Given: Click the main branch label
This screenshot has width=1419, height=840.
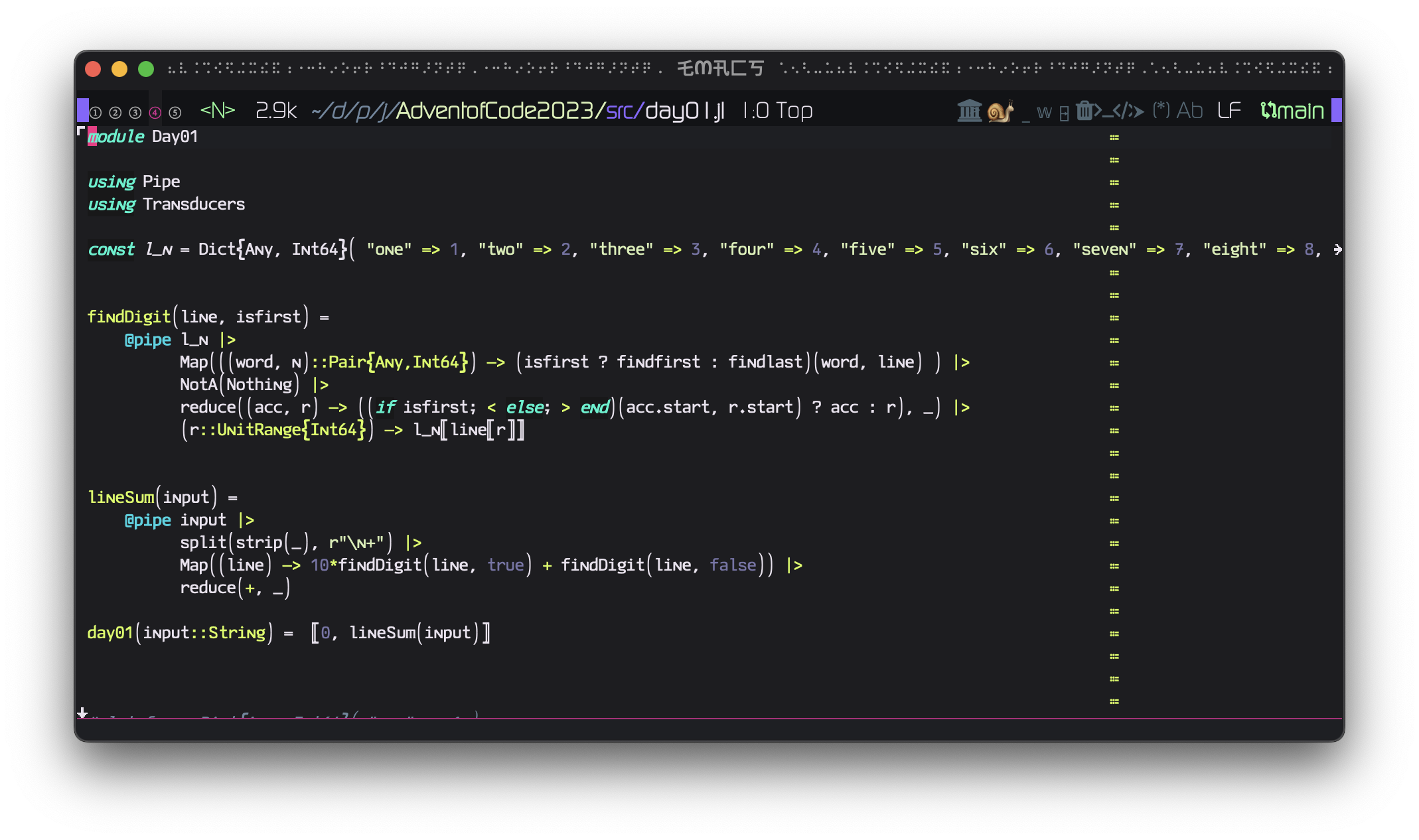Looking at the screenshot, I should [1301, 110].
